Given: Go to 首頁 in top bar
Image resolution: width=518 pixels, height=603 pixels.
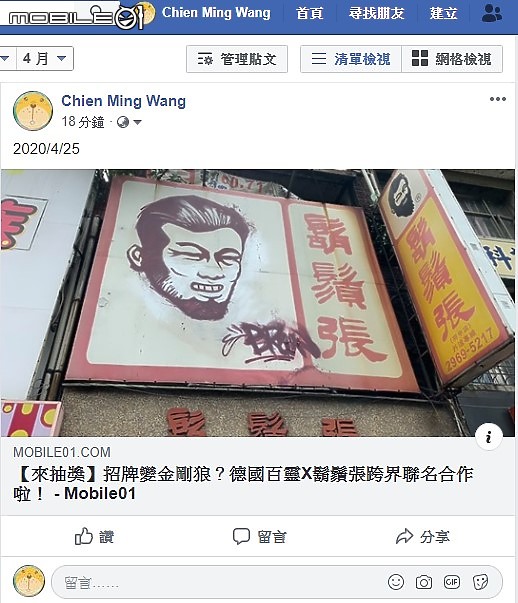Looking at the screenshot, I should pyautogui.click(x=310, y=13).
